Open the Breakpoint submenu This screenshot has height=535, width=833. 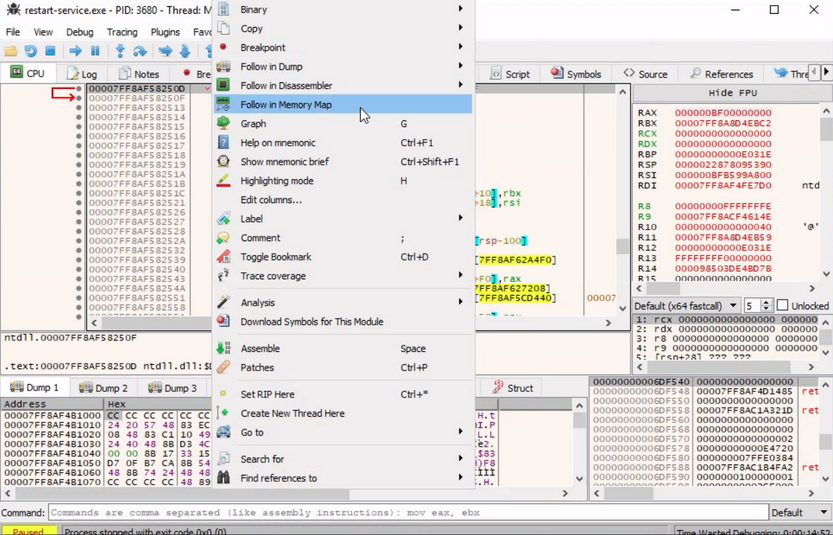263,48
